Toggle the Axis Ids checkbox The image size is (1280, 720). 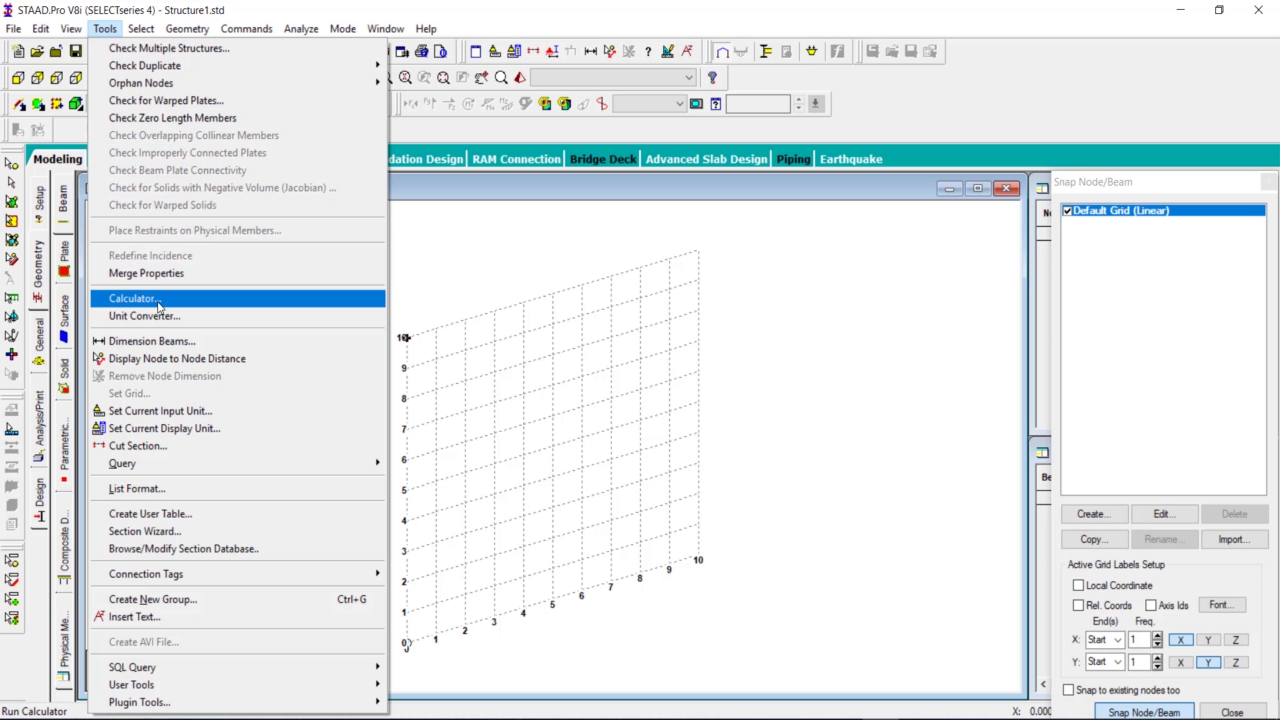click(x=1151, y=605)
